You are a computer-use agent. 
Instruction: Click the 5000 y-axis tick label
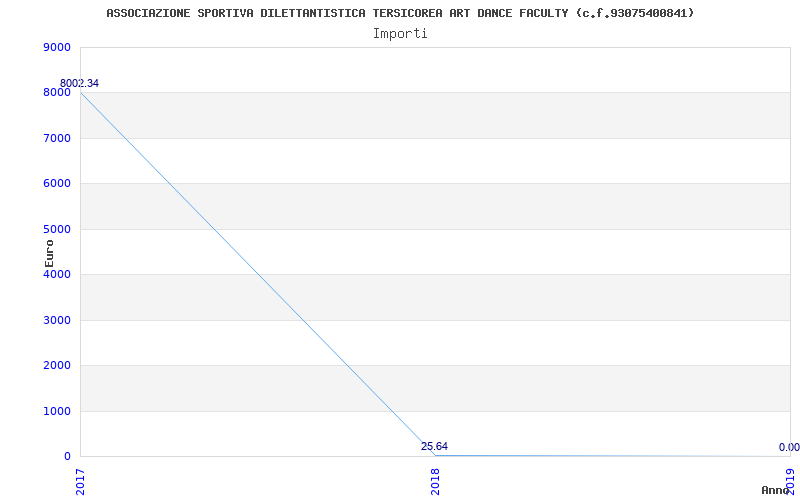click(57, 229)
